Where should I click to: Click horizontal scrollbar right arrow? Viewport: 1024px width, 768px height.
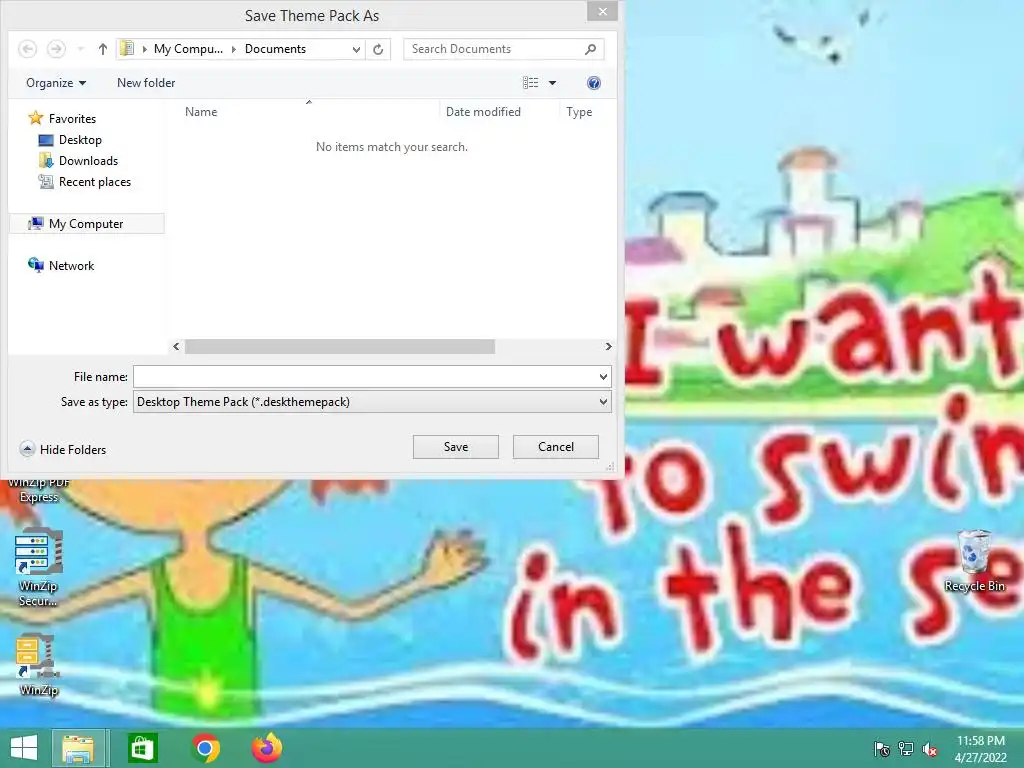pyautogui.click(x=608, y=347)
